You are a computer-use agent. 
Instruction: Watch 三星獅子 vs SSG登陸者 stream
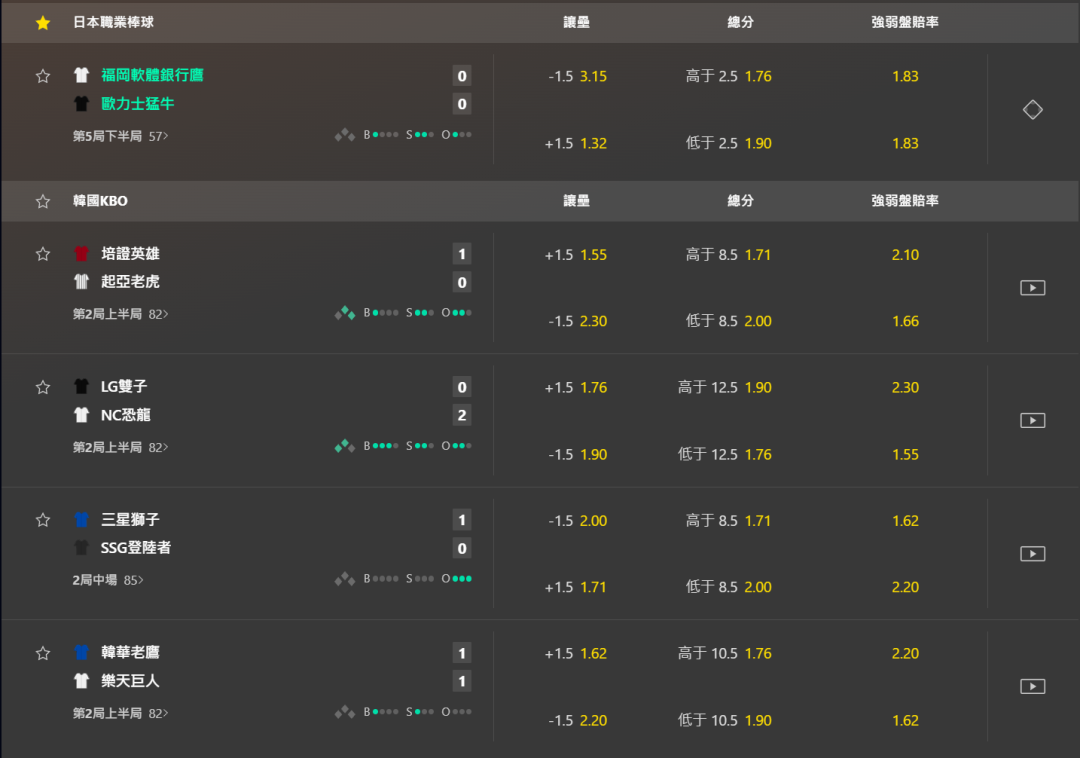pos(1032,554)
